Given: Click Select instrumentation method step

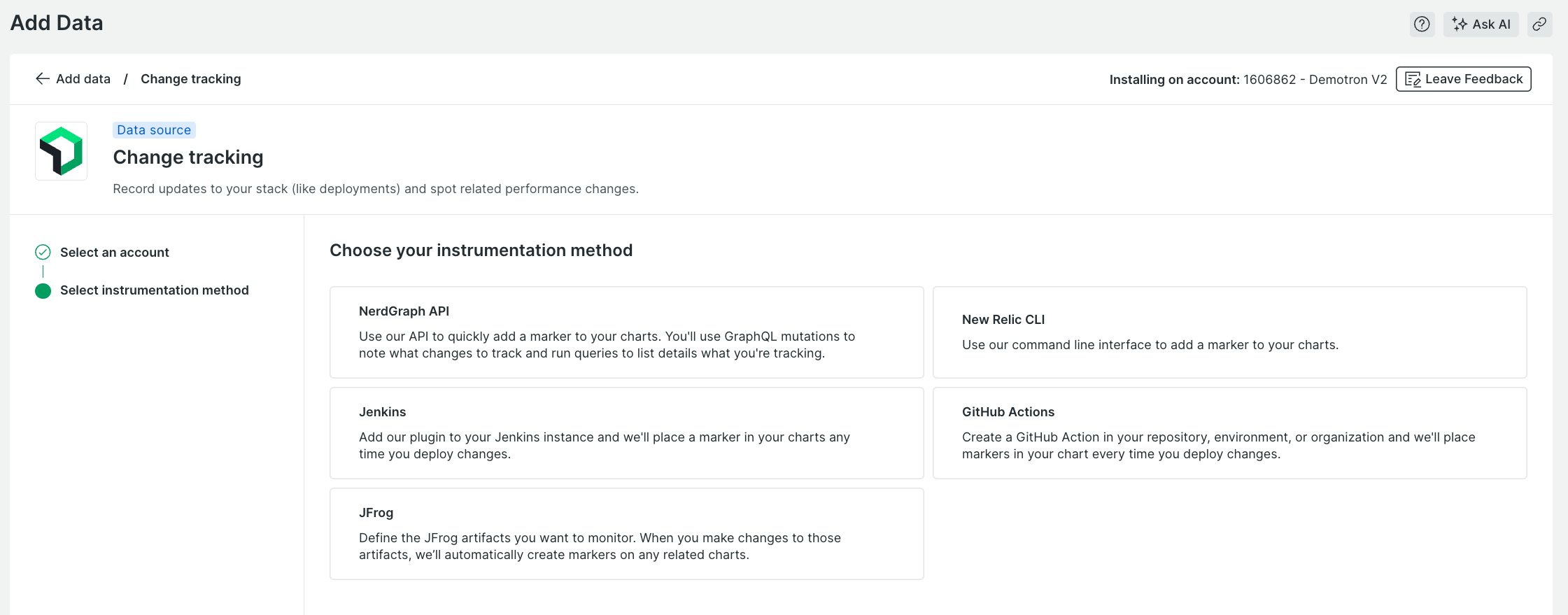Looking at the screenshot, I should coord(155,290).
